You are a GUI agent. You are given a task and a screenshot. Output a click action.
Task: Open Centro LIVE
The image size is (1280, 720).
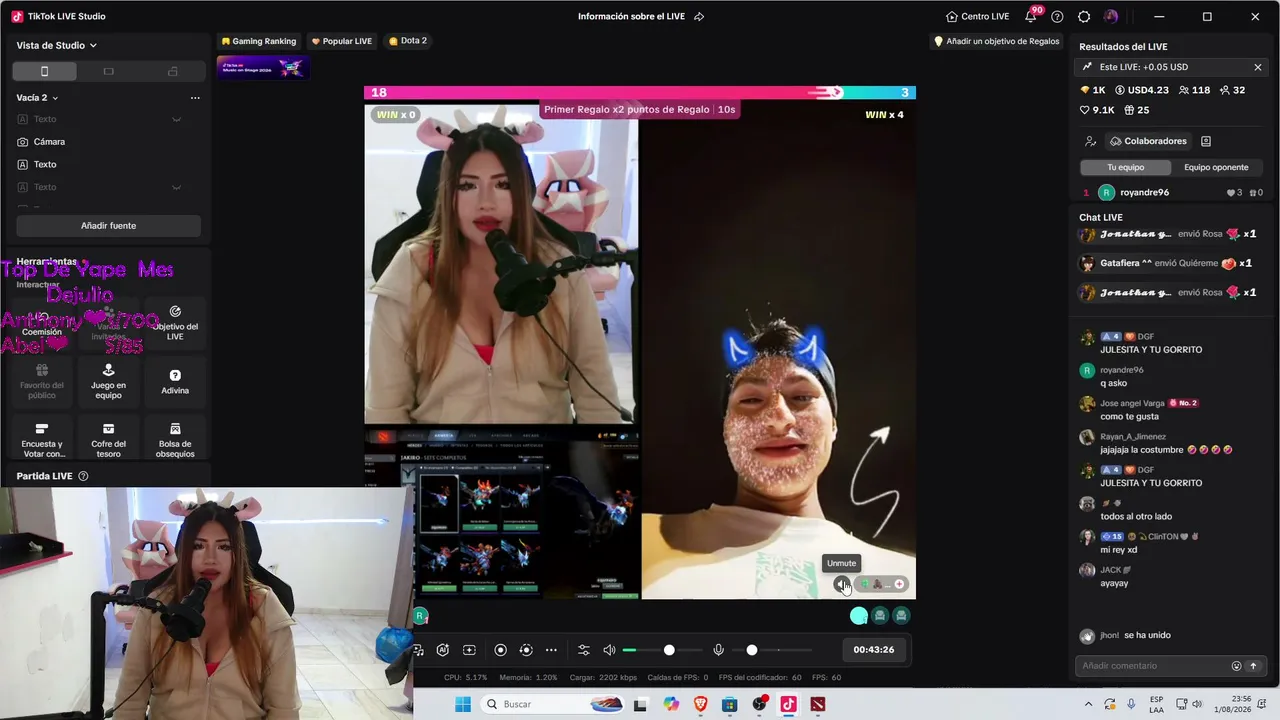pyautogui.click(x=977, y=16)
